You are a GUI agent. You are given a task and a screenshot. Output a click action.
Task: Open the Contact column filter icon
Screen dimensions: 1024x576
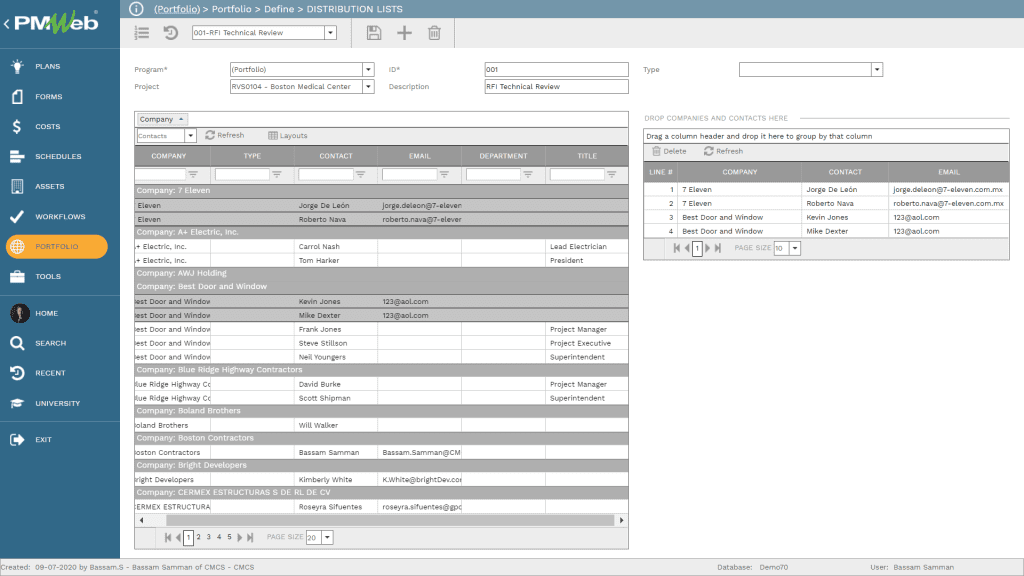point(360,174)
